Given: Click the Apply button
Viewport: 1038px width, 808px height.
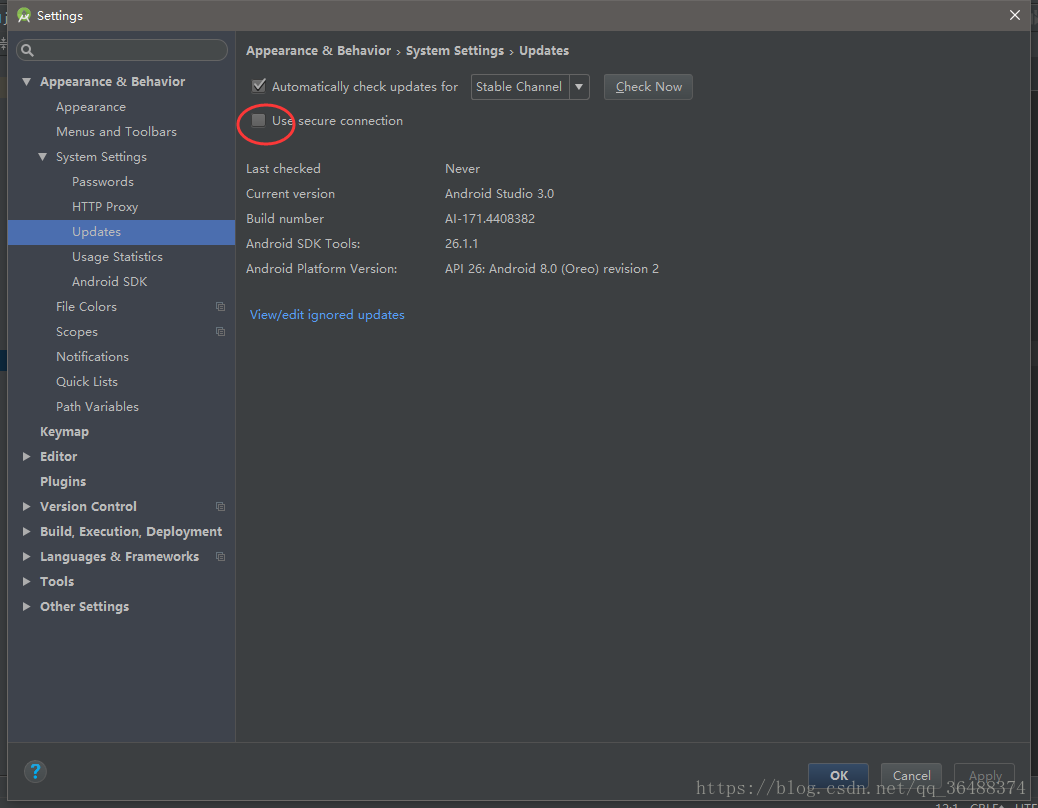Looking at the screenshot, I should pos(984,776).
